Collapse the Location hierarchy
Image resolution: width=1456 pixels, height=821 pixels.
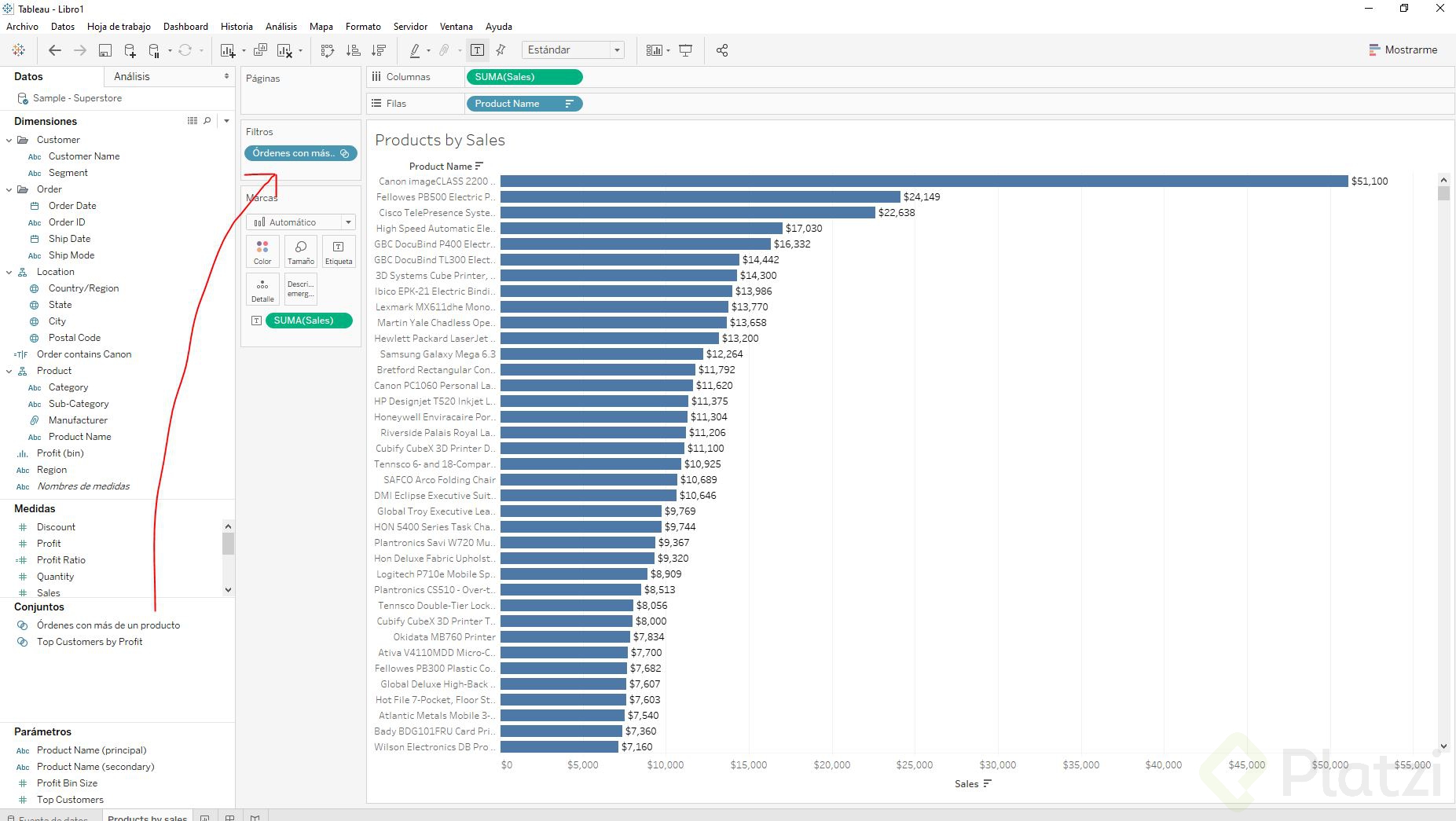tap(9, 272)
